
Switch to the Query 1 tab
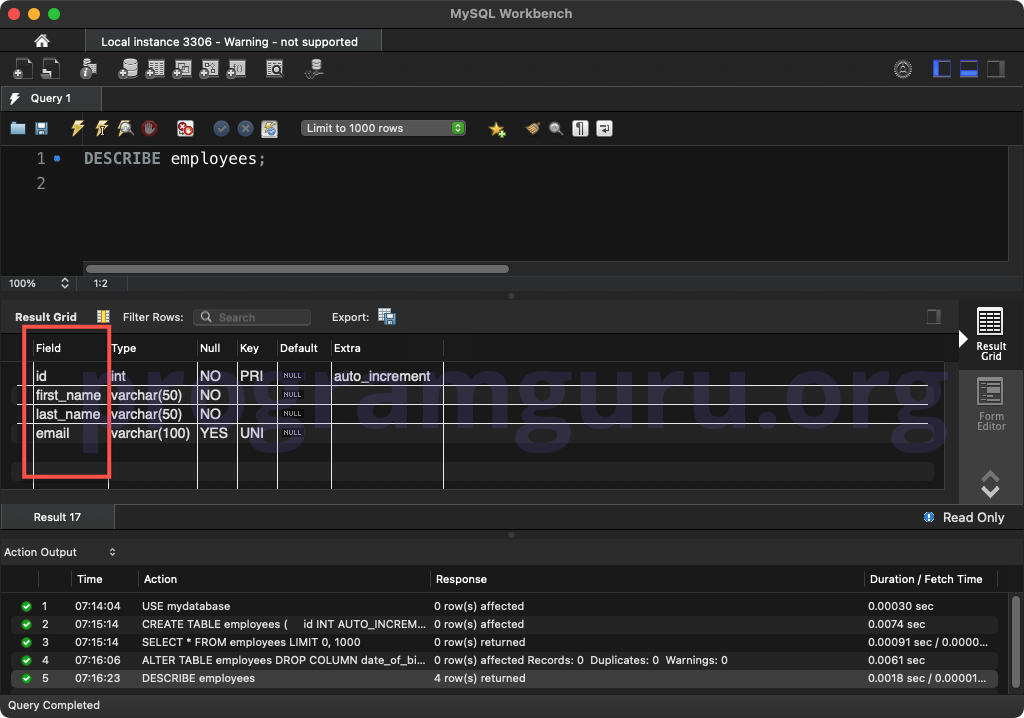point(51,98)
